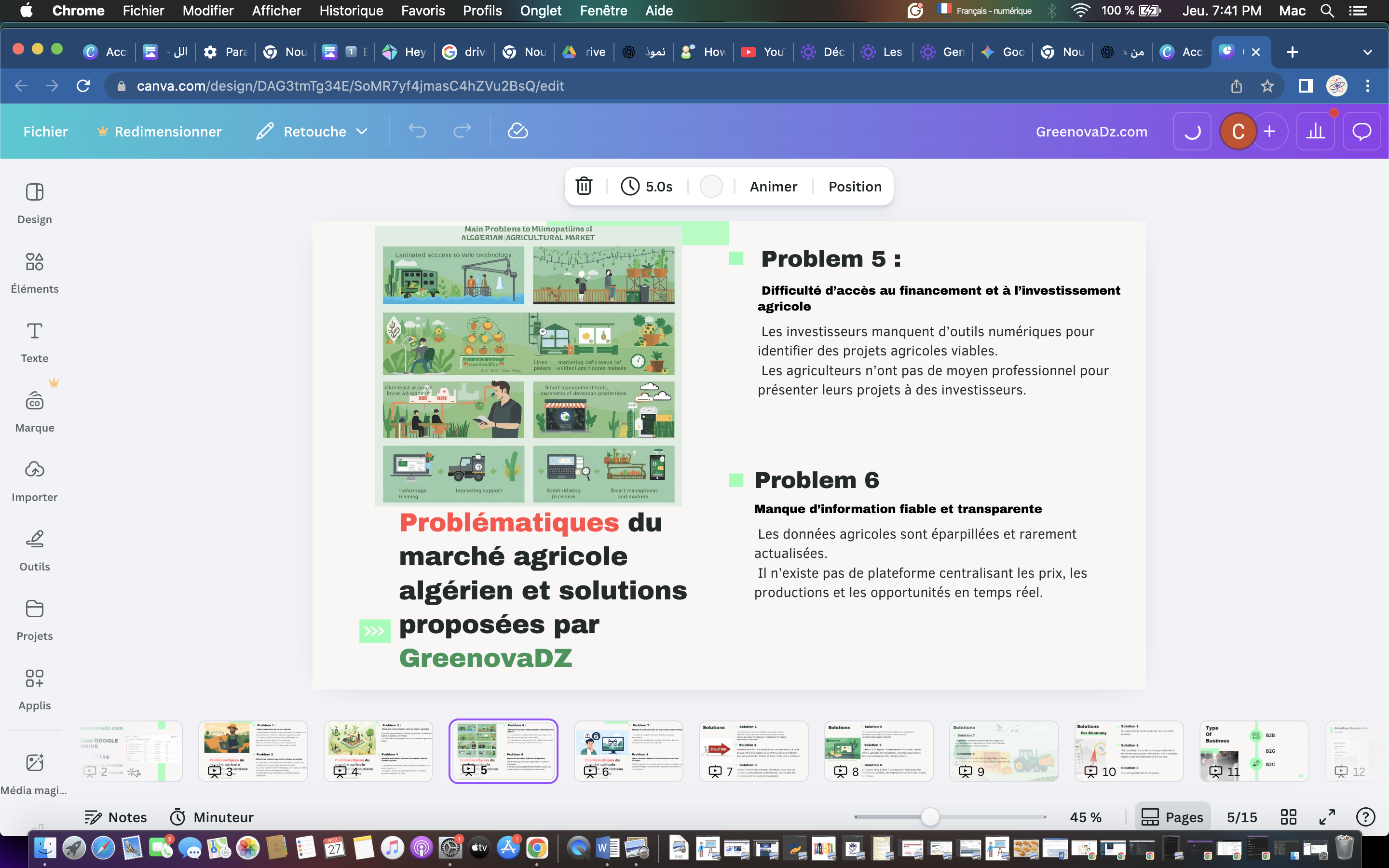Enter fullscreen presentation mode

tap(1327, 816)
